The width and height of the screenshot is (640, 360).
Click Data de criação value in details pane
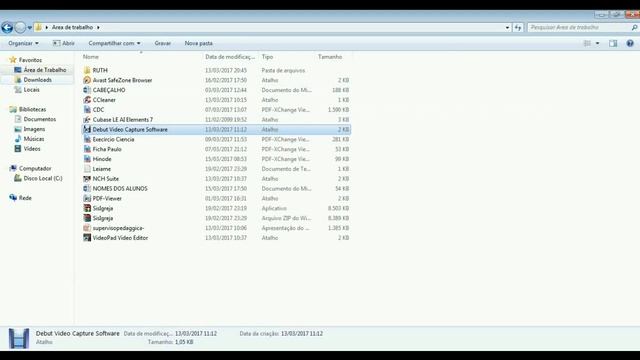pos(302,333)
